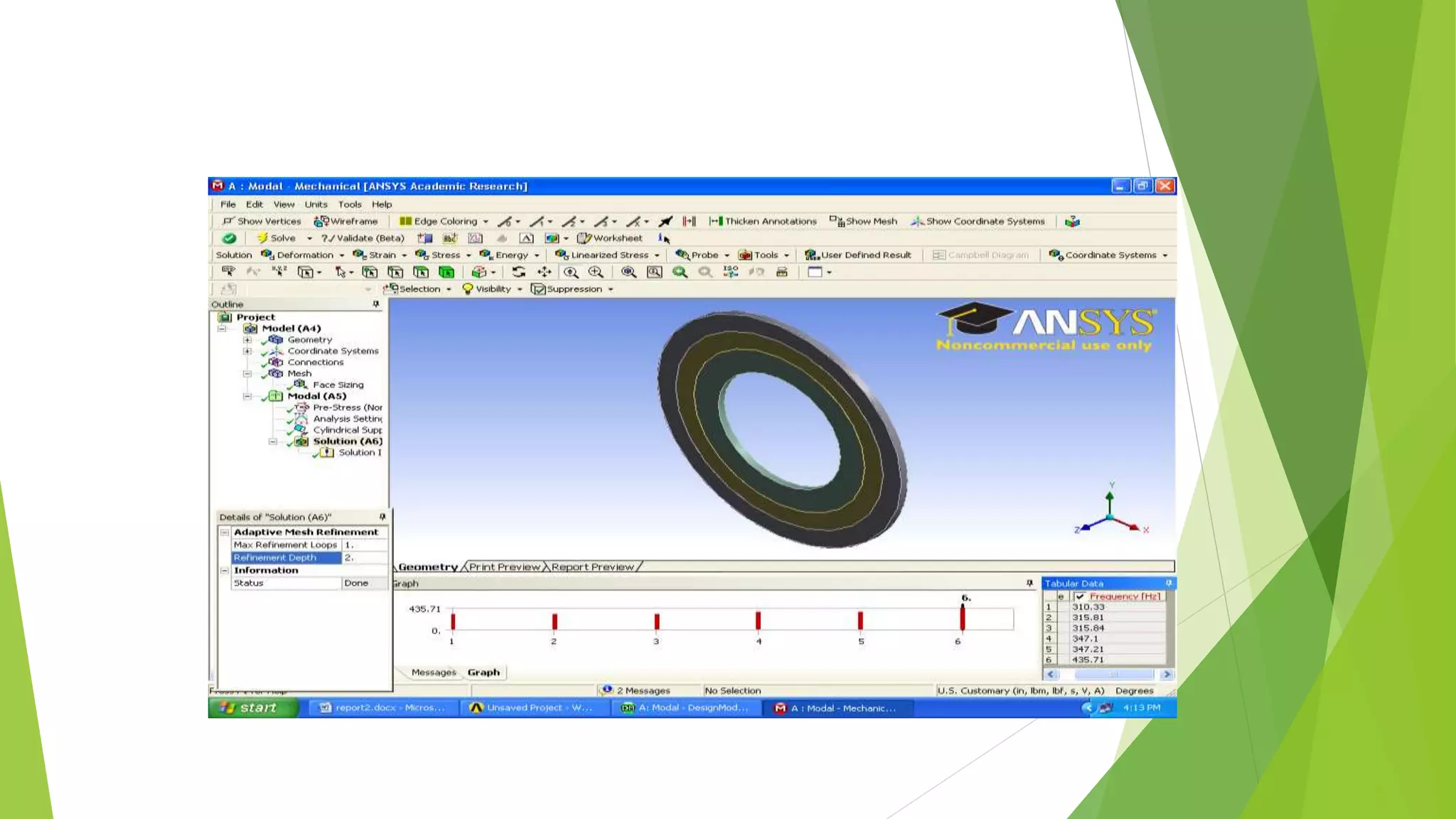Click the Magnifier Window icon

[654, 272]
